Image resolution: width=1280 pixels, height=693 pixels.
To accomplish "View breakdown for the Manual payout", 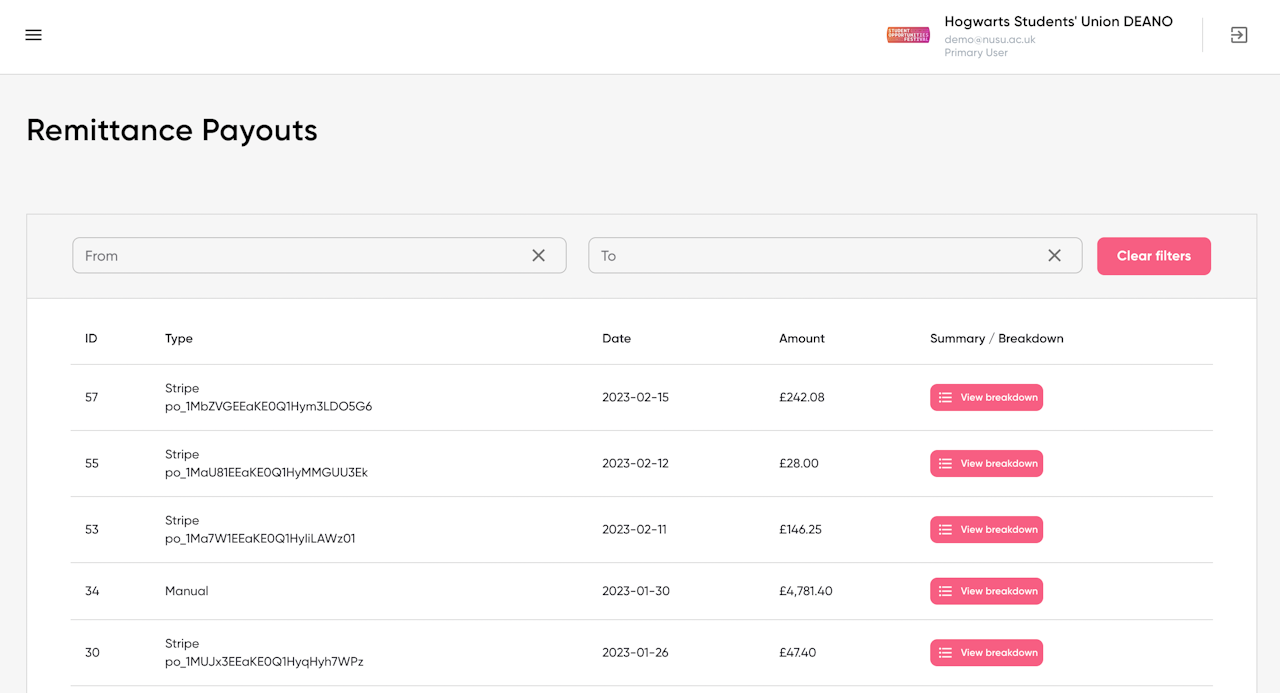I will [986, 591].
